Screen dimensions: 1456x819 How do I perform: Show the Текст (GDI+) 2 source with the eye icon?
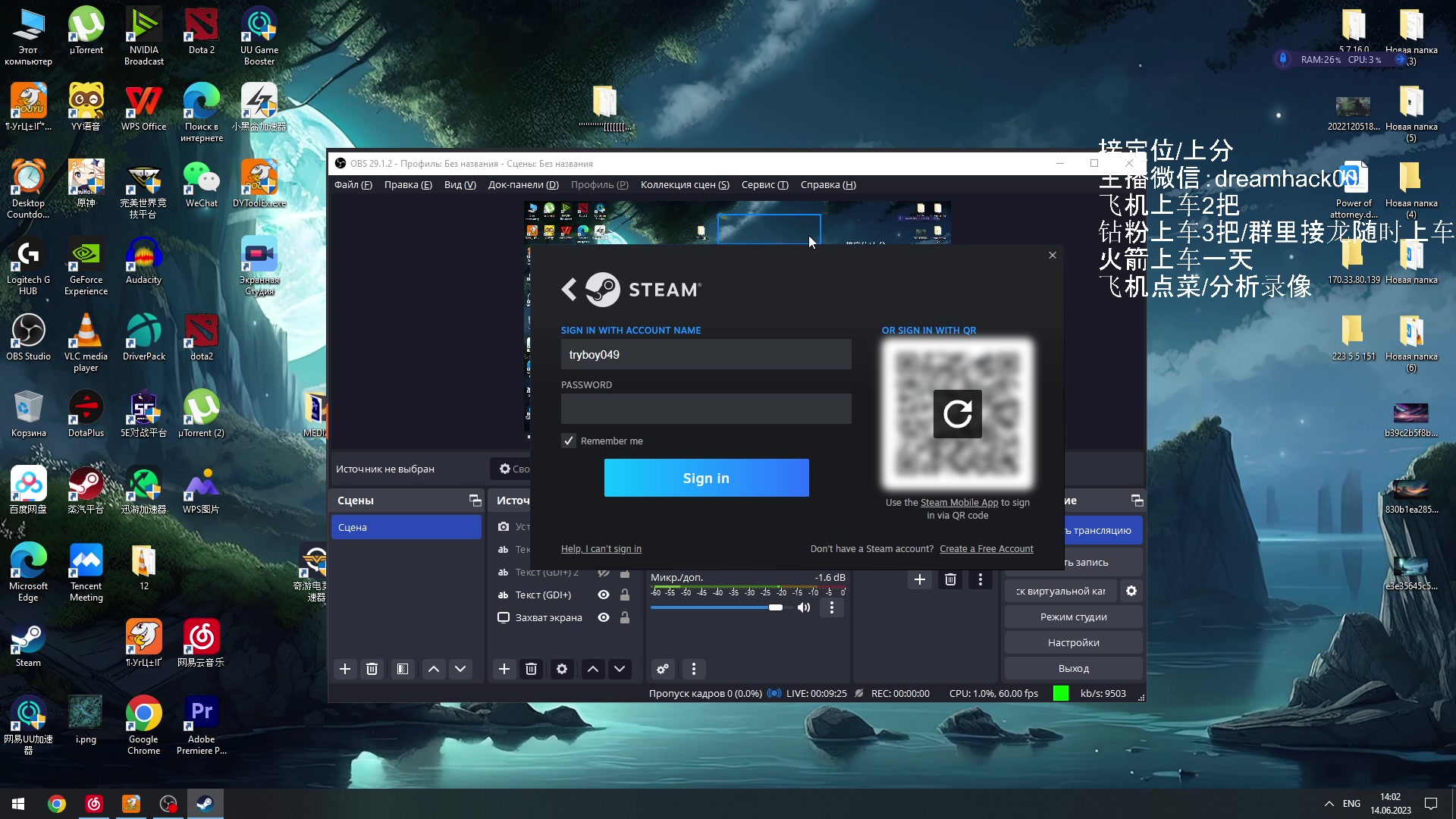604,572
